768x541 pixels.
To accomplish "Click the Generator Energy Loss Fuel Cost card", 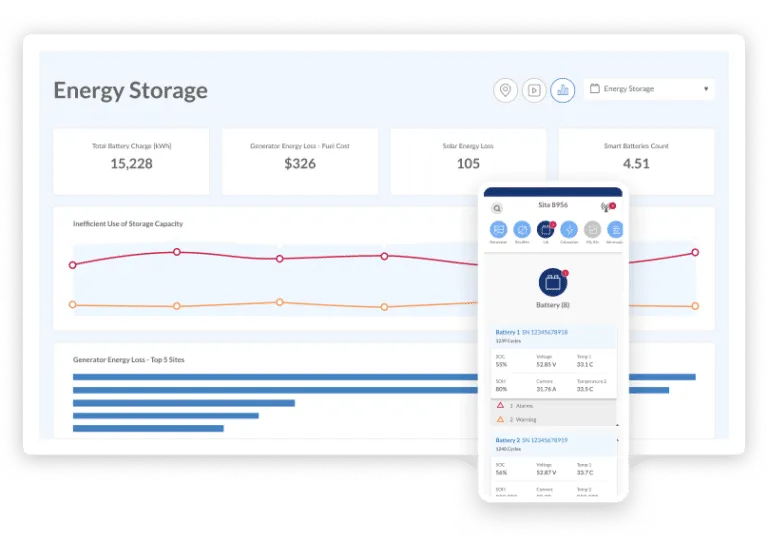I will pos(300,162).
